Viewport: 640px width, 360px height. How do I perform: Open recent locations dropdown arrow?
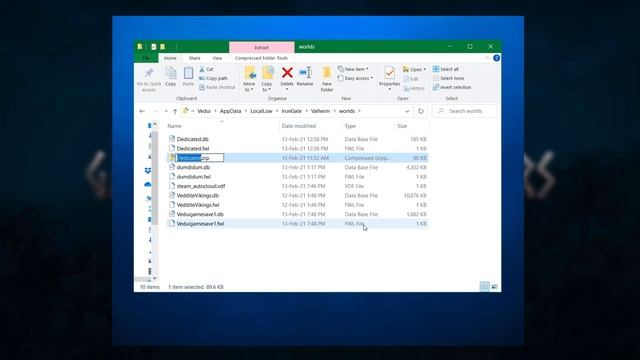pyautogui.click(x=166, y=111)
